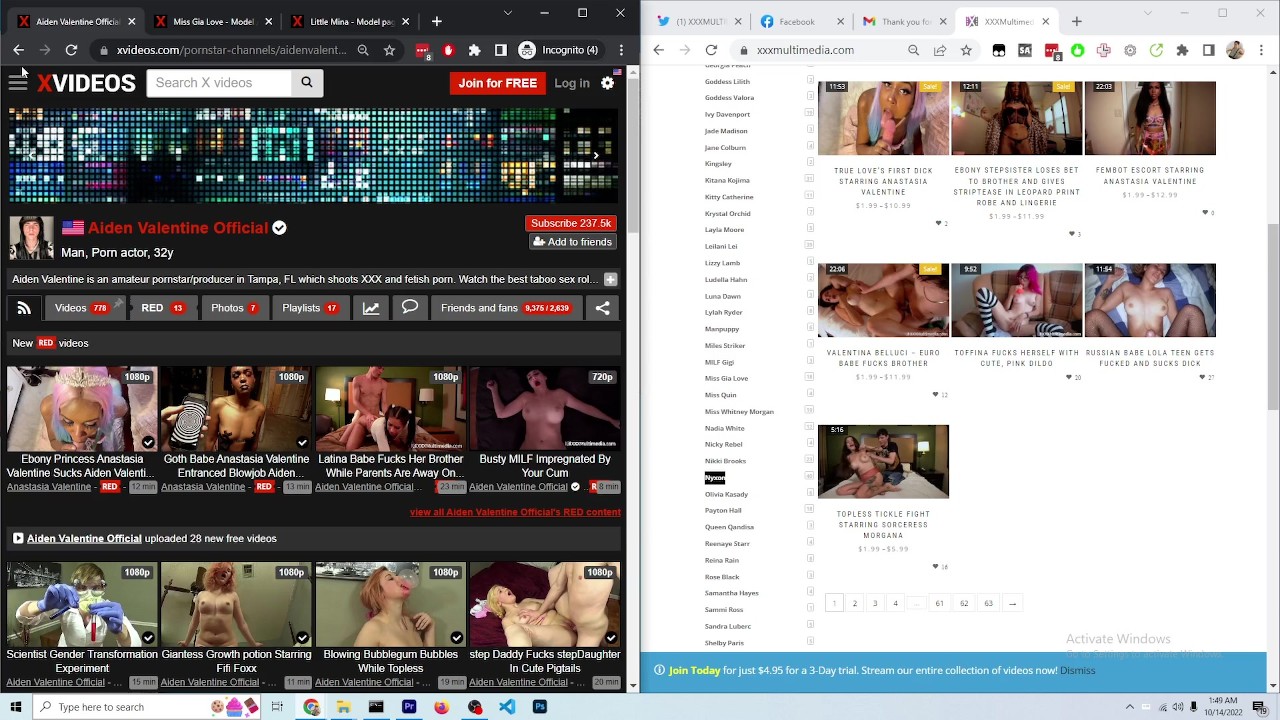The width and height of the screenshot is (1280, 720).
Task: Select the statistics chart icon on the profile
Action: pos(370,307)
